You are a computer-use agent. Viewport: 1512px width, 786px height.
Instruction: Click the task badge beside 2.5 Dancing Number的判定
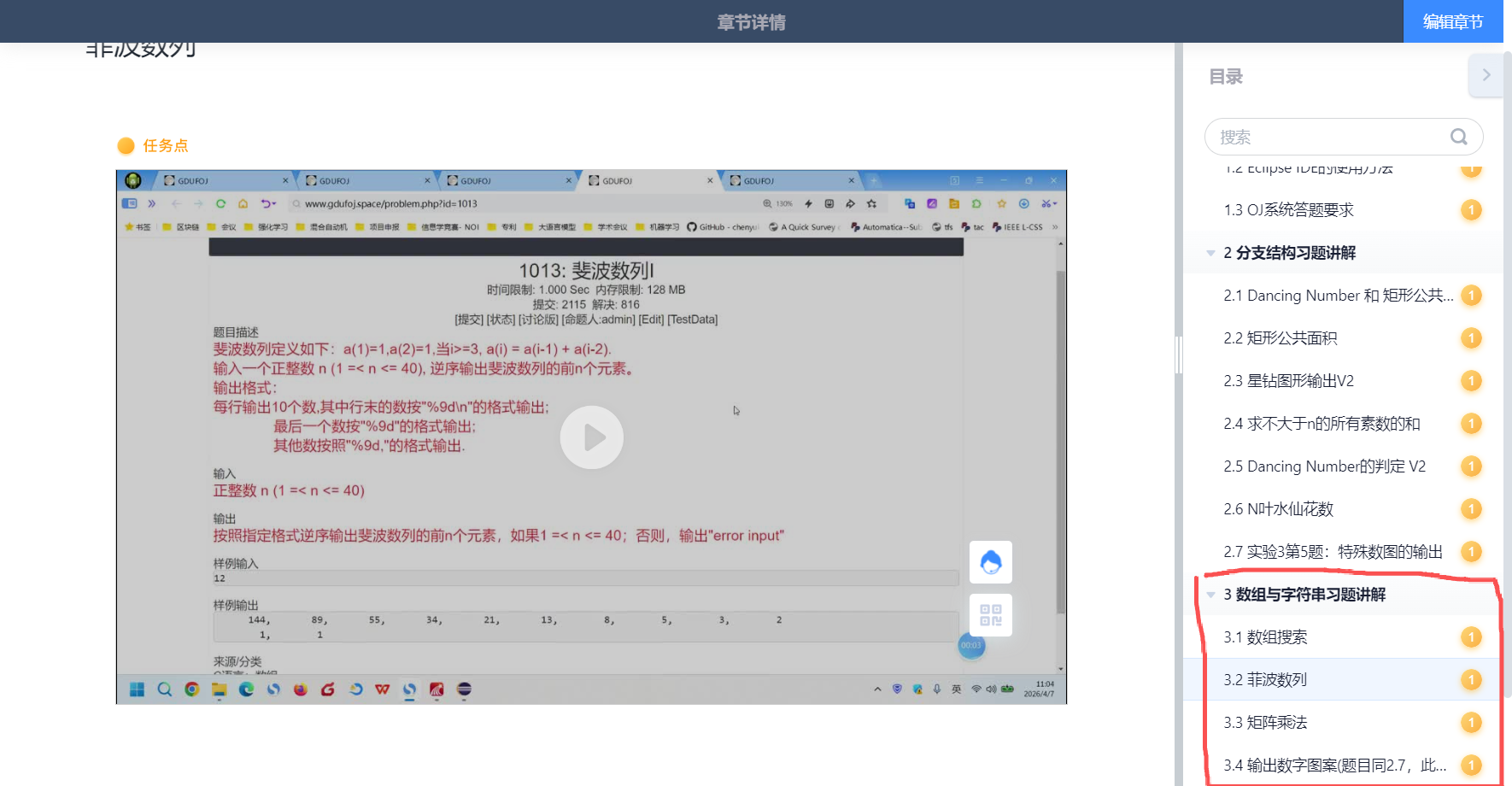[x=1470, y=466]
